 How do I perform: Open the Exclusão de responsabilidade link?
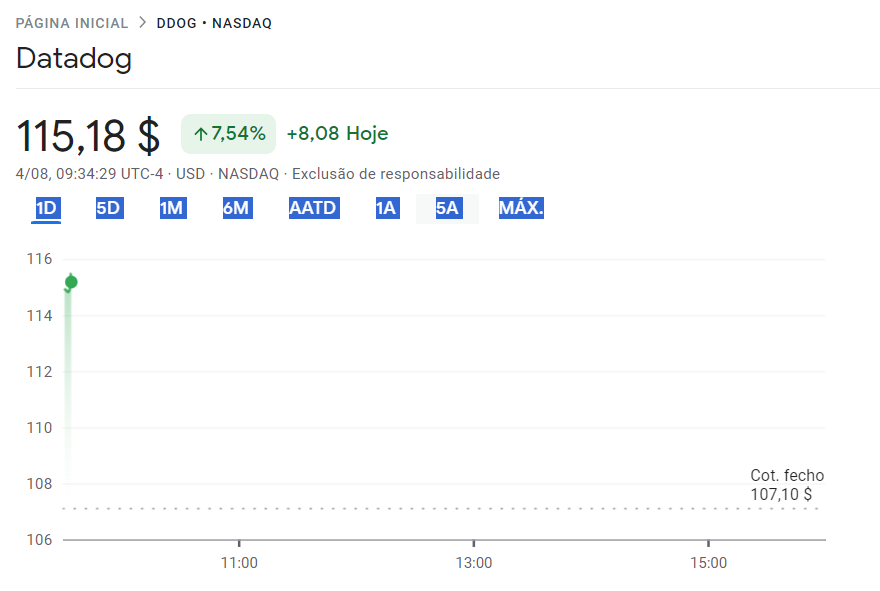[x=396, y=174]
